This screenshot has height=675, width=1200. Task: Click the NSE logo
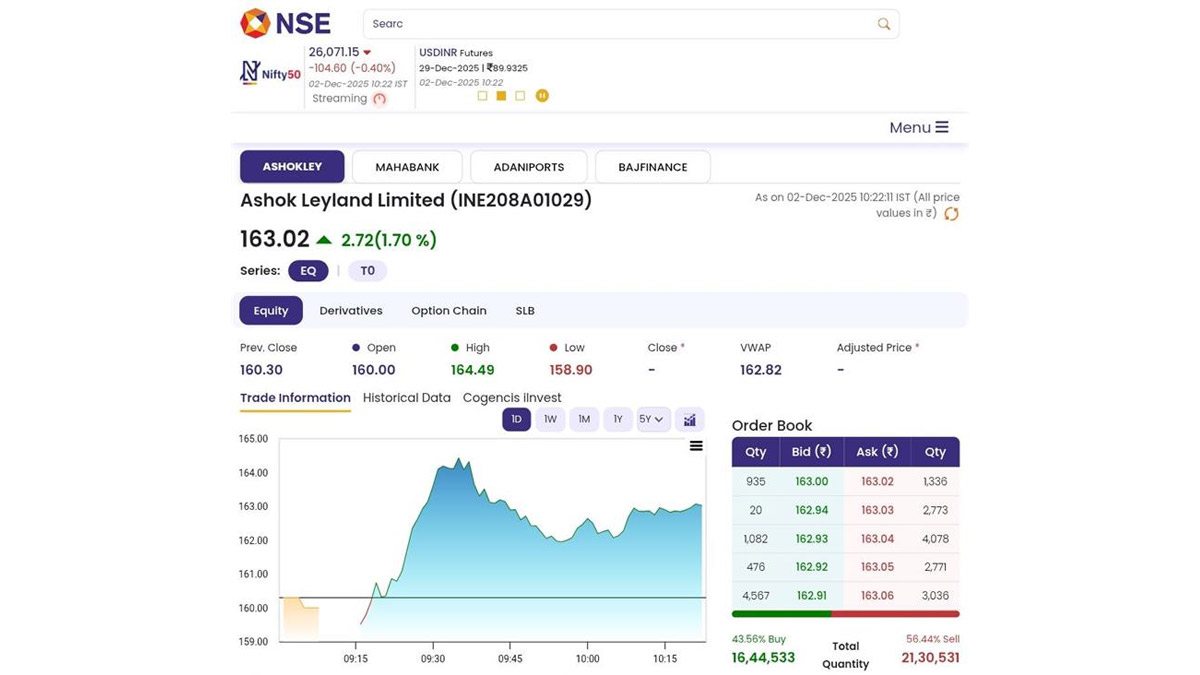tap(285, 23)
